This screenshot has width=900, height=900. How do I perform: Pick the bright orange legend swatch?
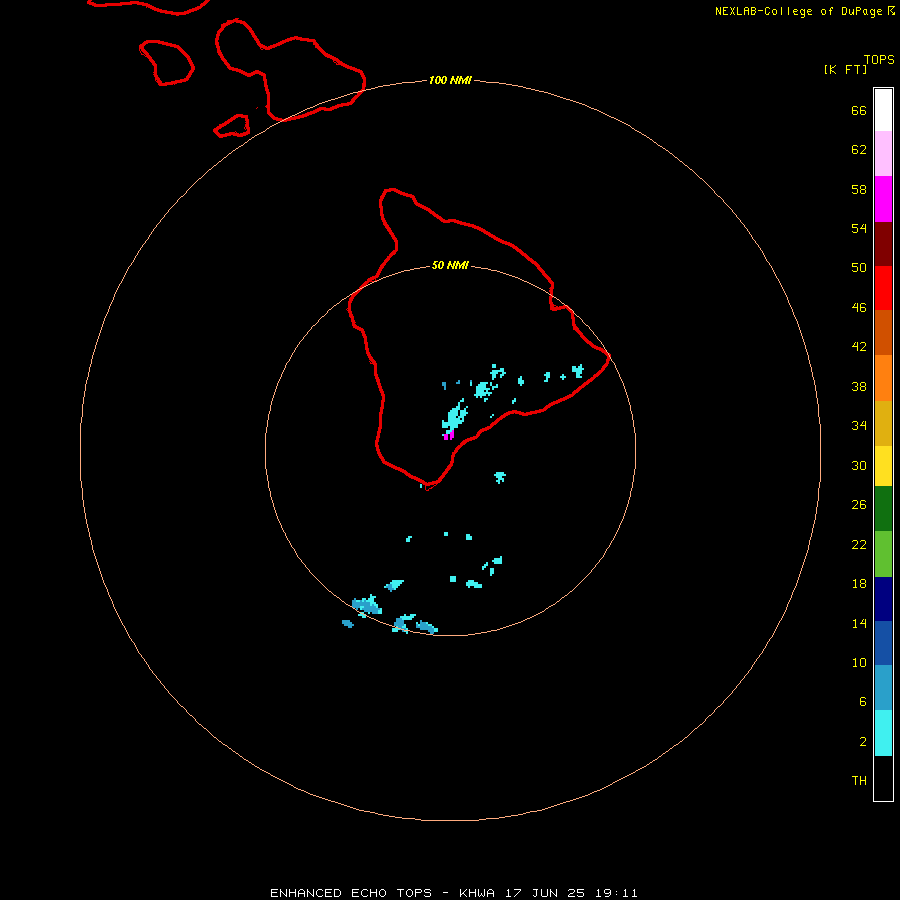click(883, 378)
